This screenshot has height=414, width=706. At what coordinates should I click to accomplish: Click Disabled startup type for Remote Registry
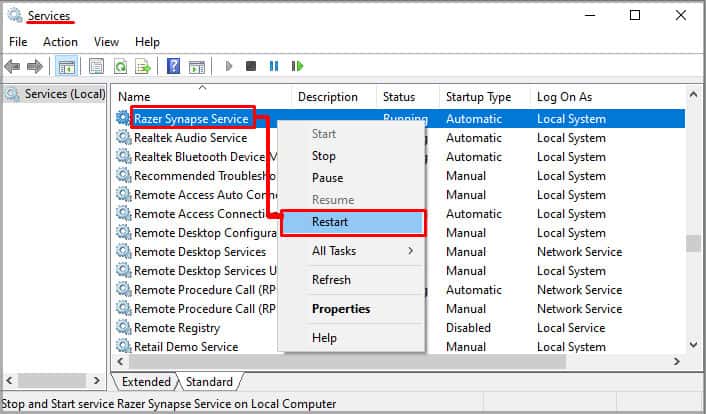[x=468, y=328]
